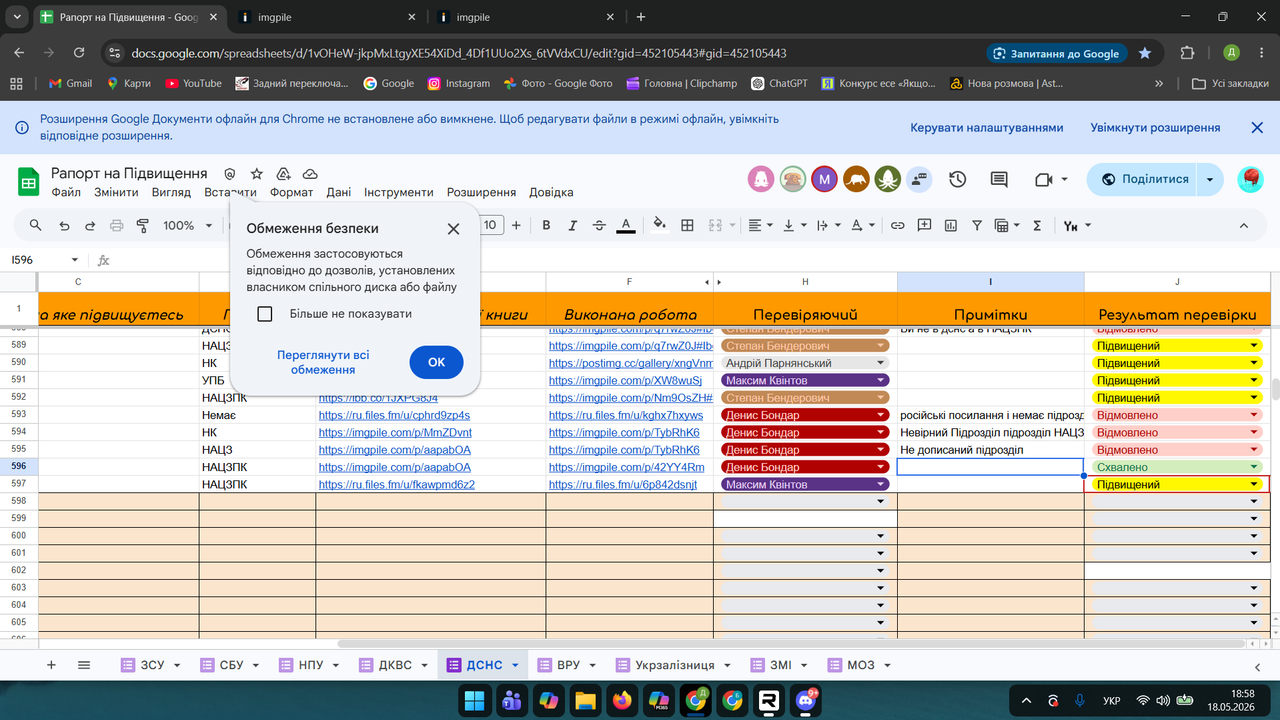
Task: Open the Довідка menu
Action: pyautogui.click(x=551, y=192)
